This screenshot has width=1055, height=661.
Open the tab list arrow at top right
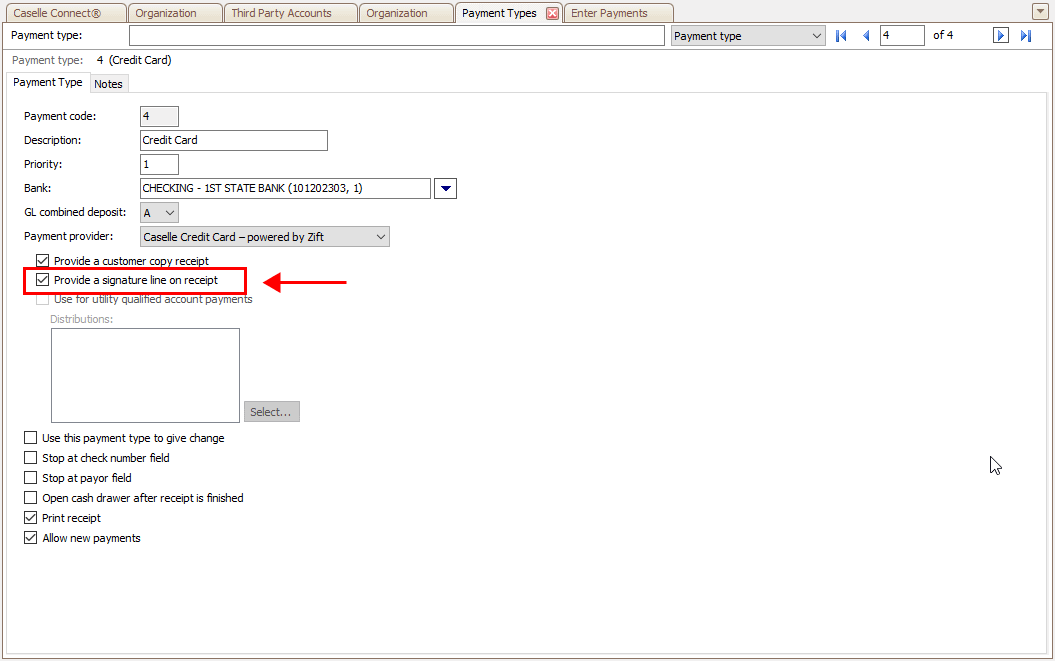[x=1040, y=11]
